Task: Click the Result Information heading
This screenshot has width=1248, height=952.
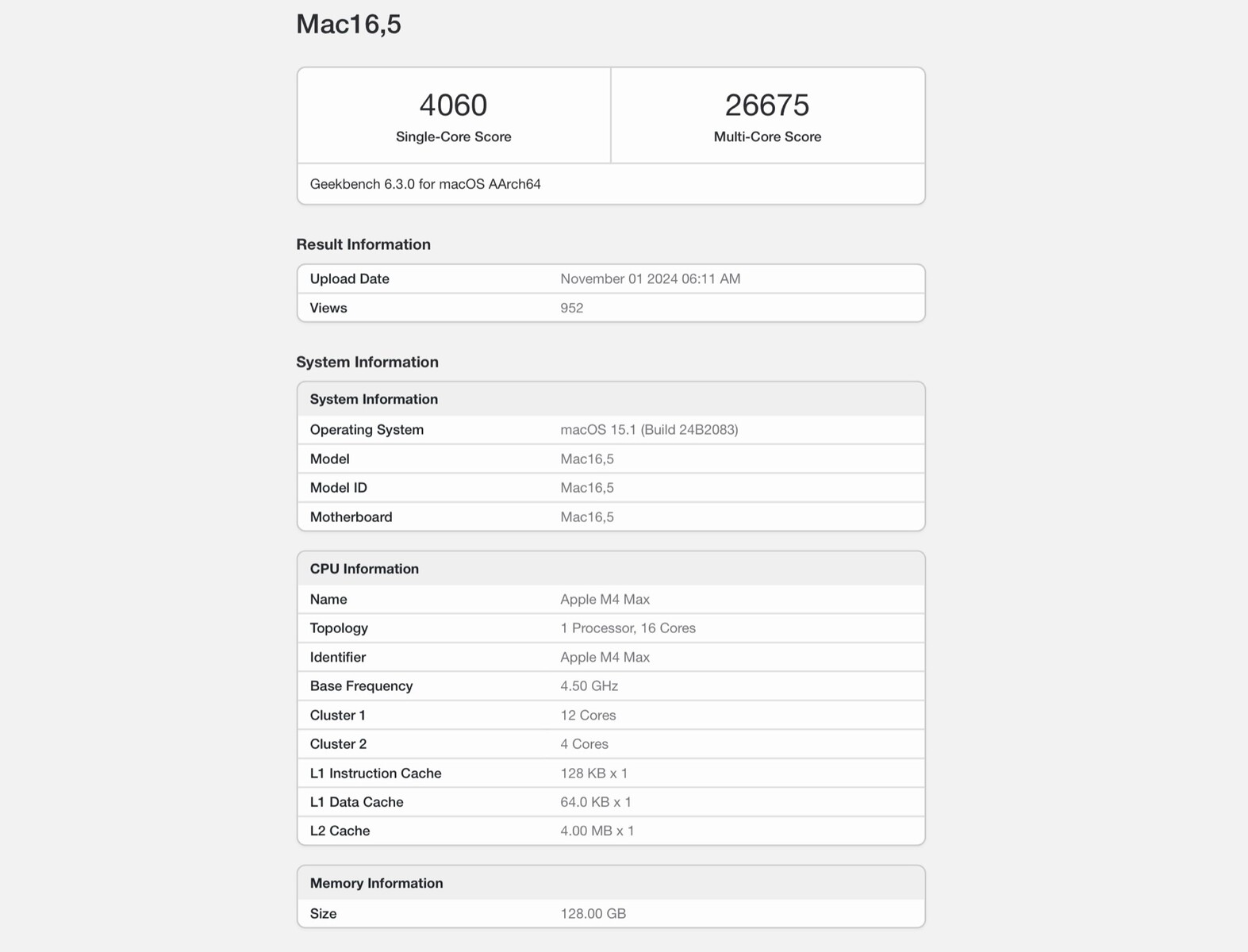Action: pyautogui.click(x=363, y=244)
